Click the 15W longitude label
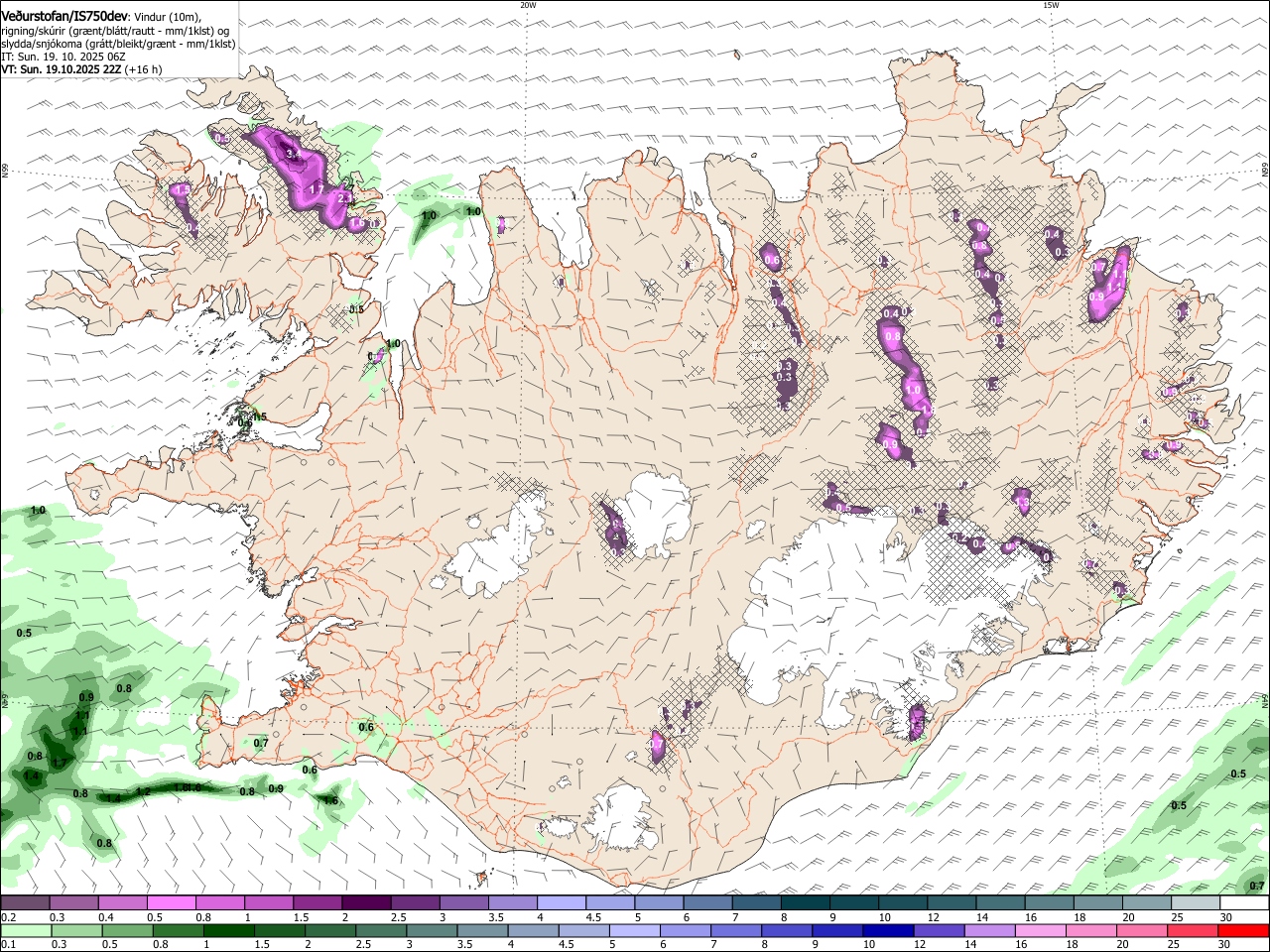The height and width of the screenshot is (952, 1270). point(1051,5)
